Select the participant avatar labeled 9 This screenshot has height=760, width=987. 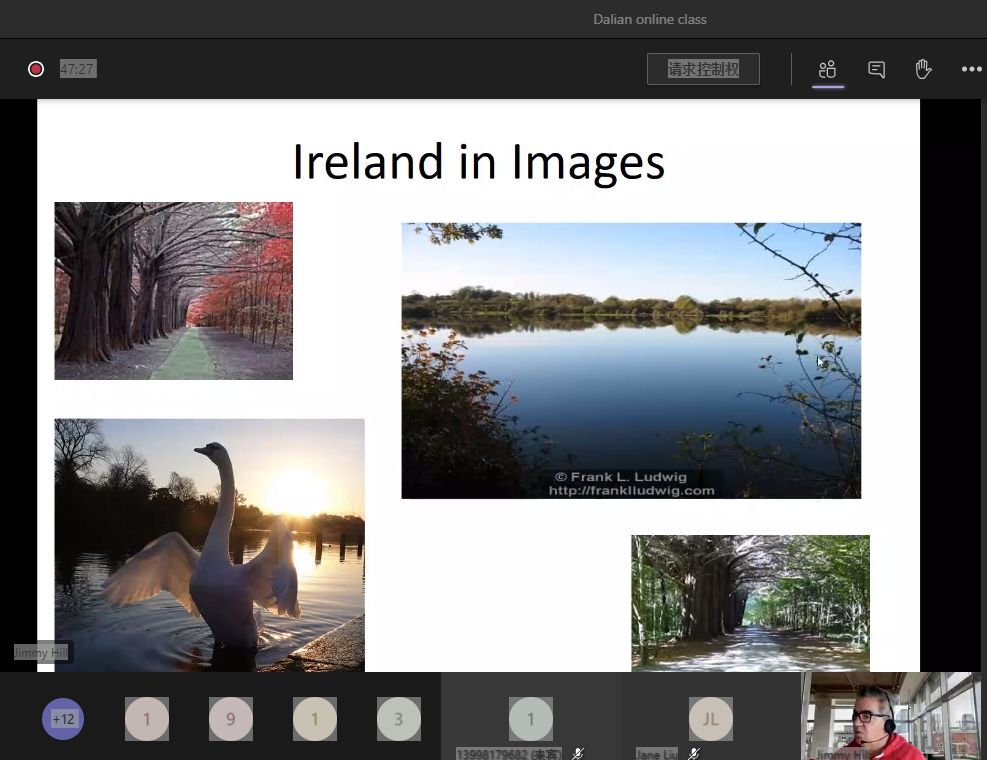click(230, 718)
